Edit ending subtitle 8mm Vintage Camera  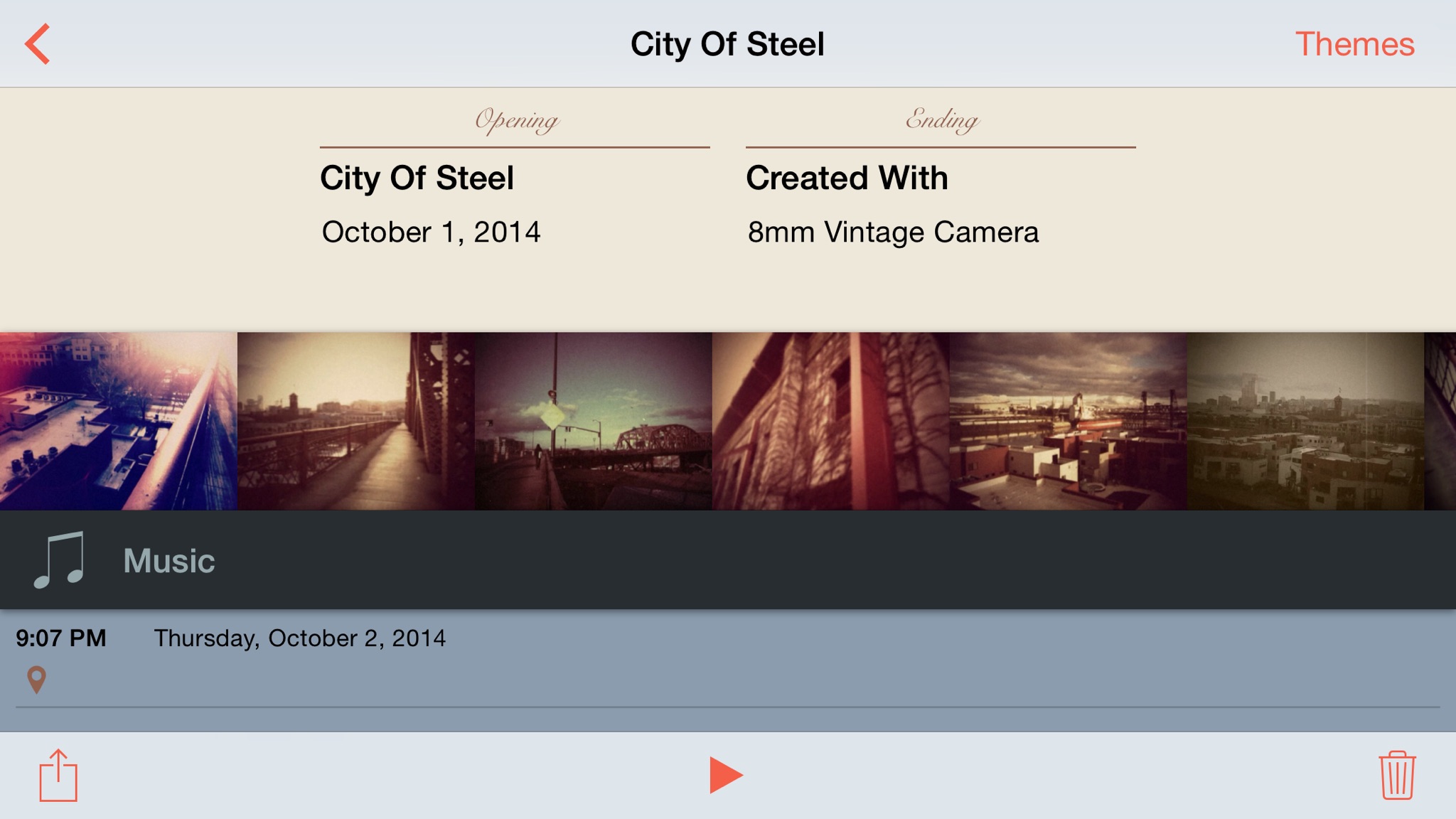(x=893, y=232)
